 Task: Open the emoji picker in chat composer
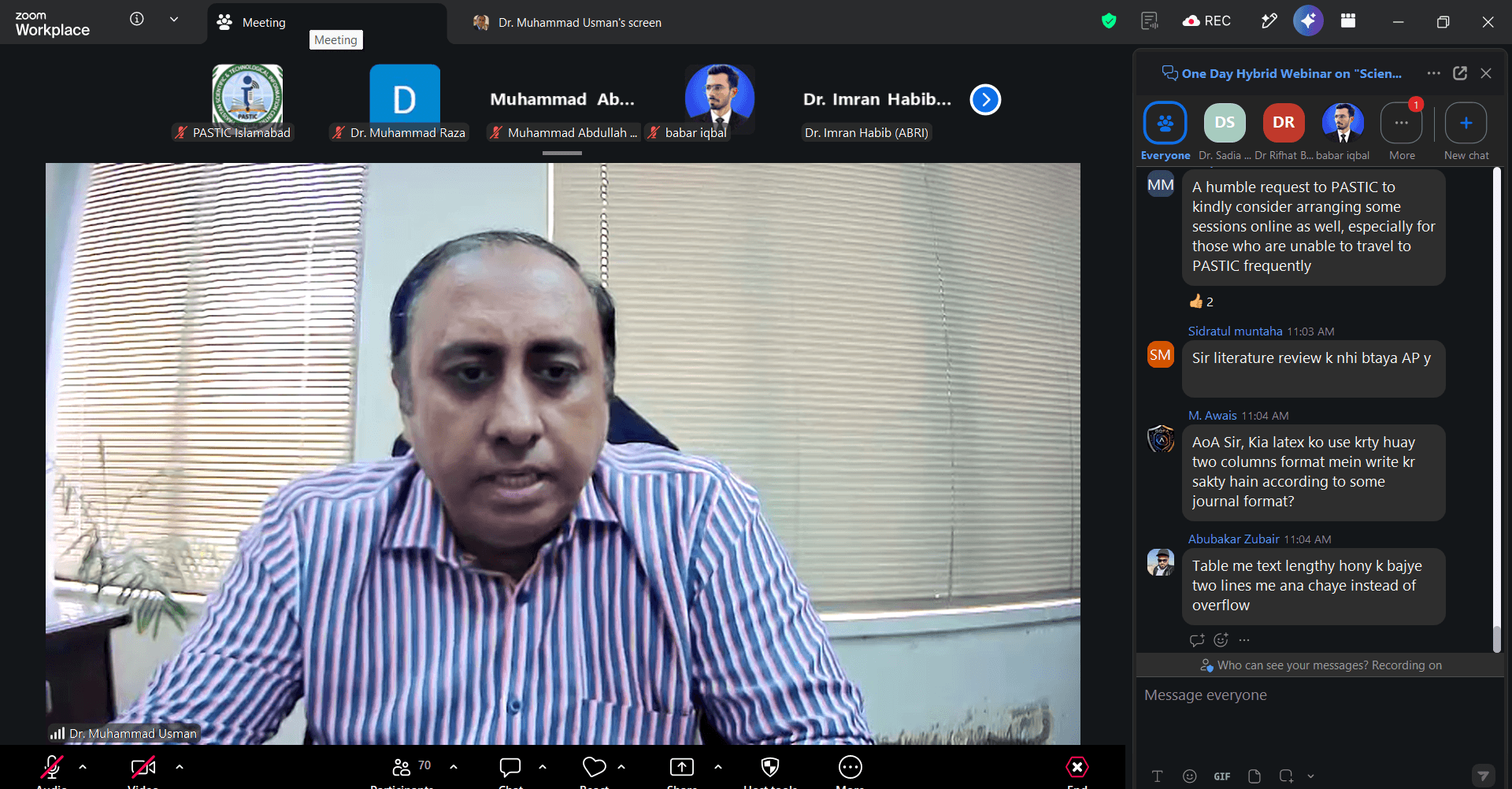pos(1190,776)
